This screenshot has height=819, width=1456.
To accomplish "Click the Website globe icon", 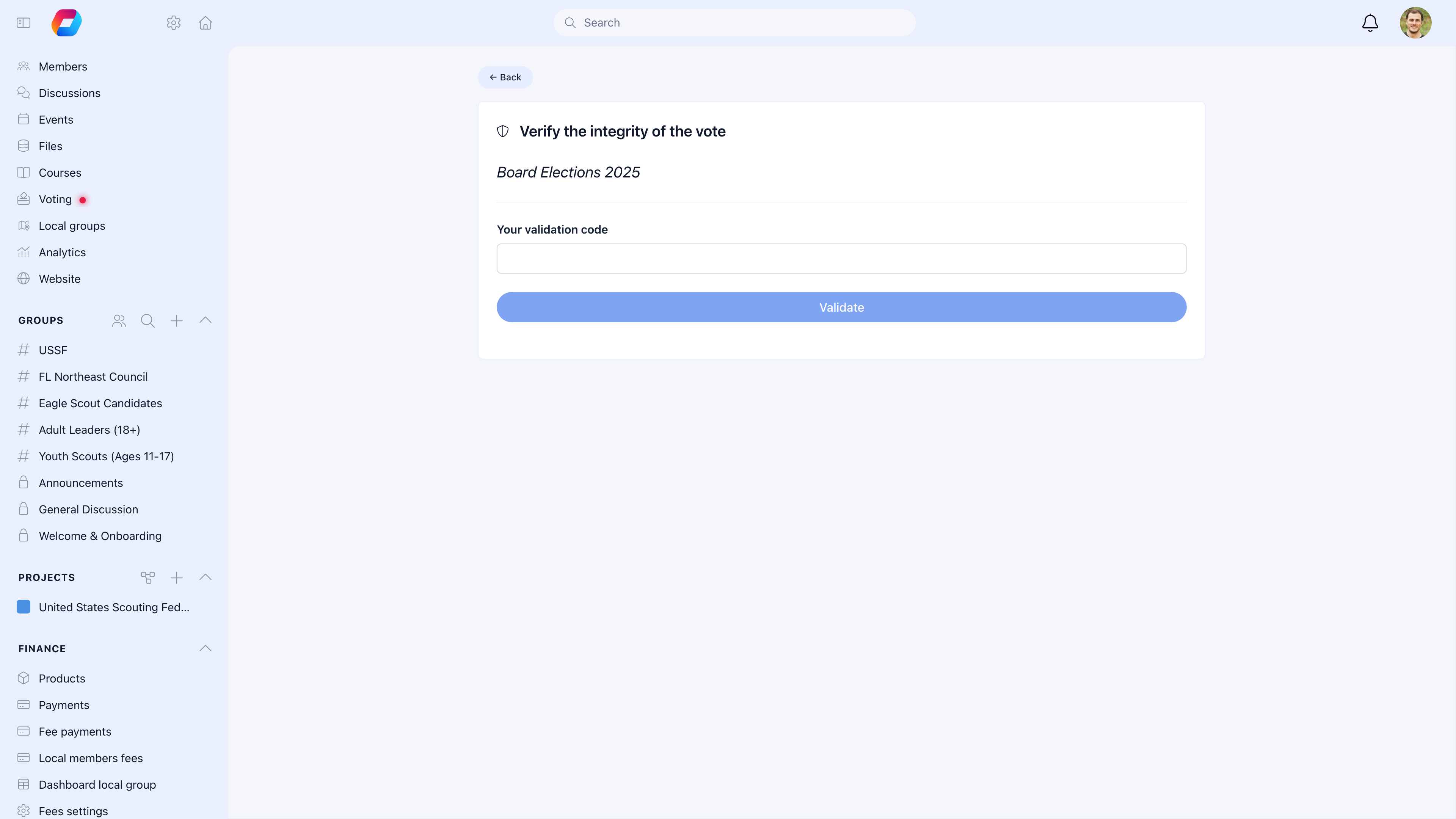I will [x=23, y=278].
